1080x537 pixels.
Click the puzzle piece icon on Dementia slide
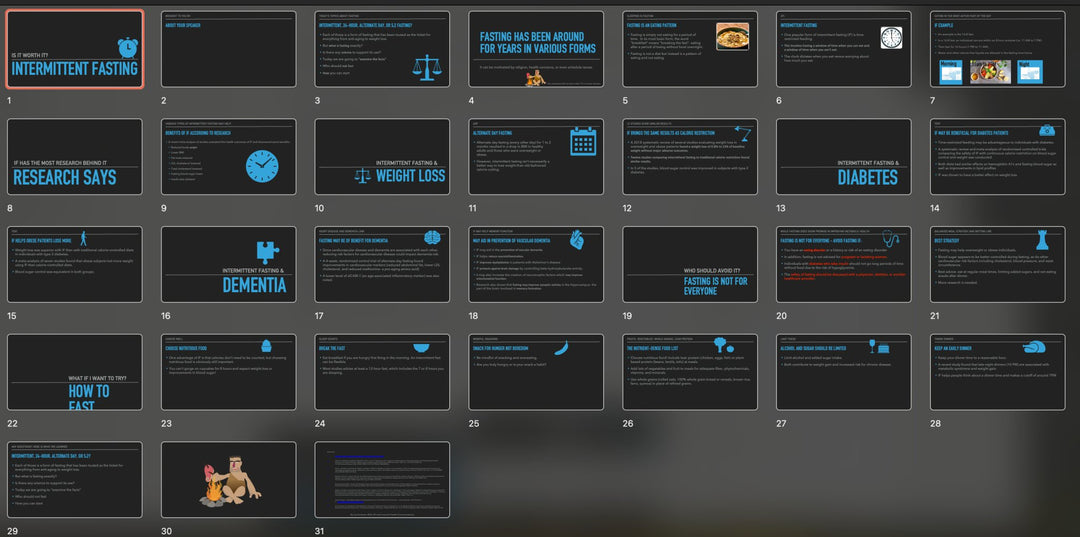point(267,251)
